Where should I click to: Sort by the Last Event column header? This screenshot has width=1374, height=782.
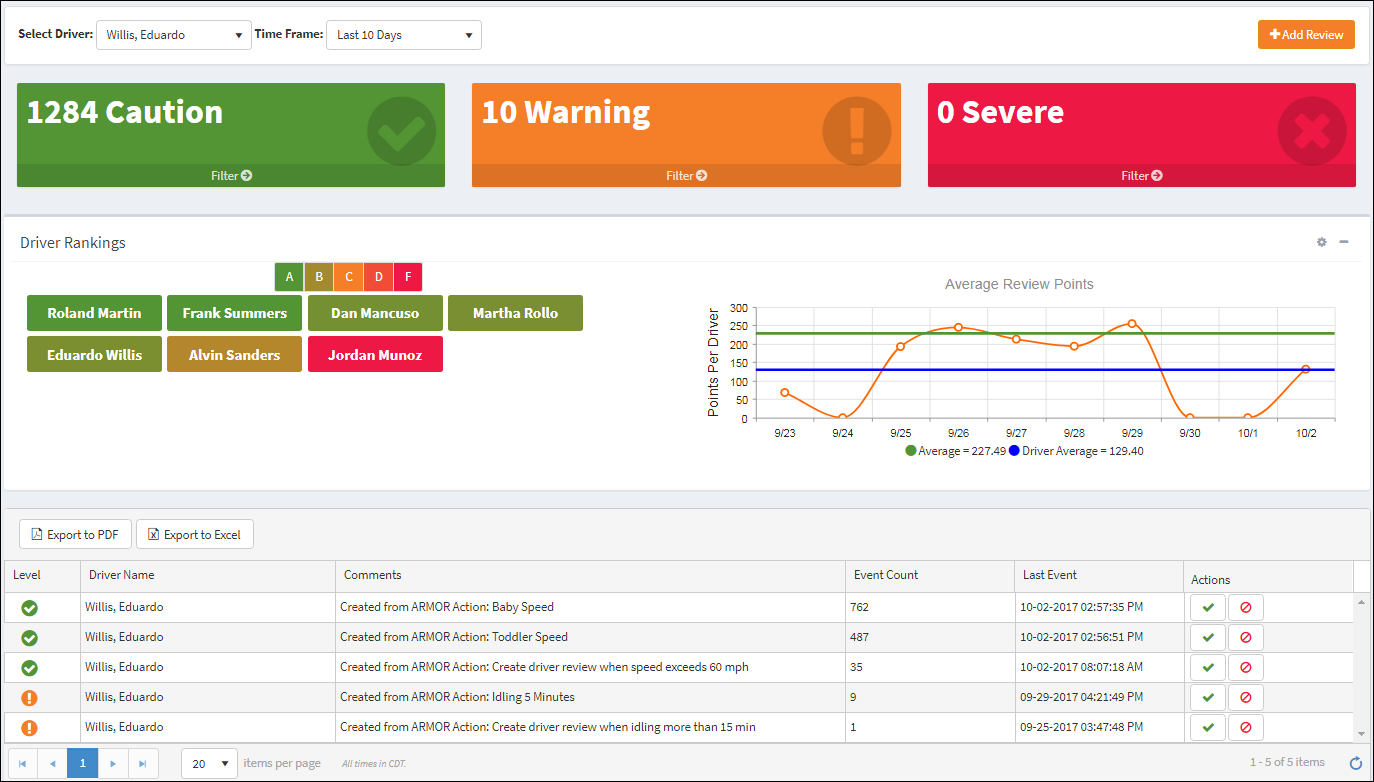(x=1099, y=575)
